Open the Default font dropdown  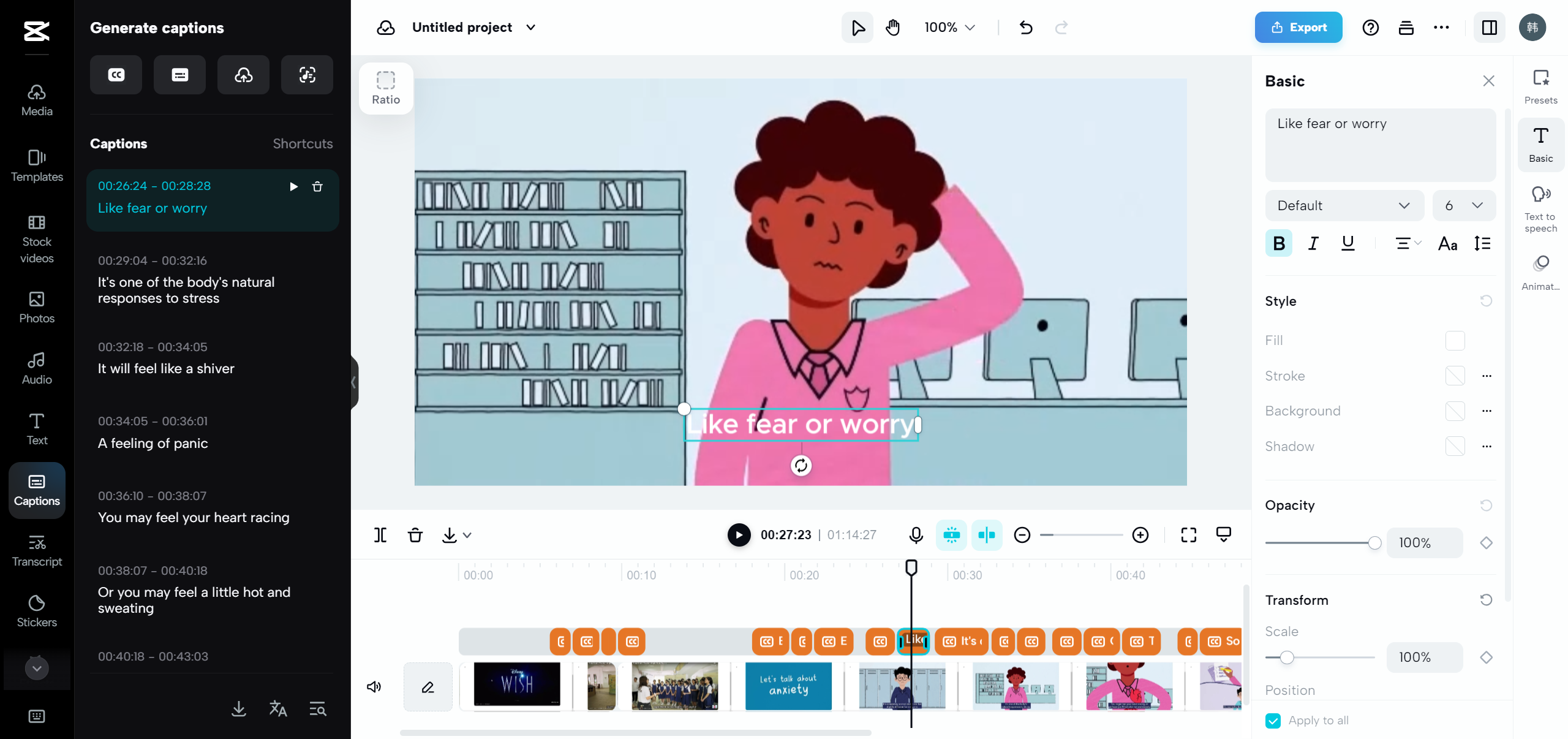point(1343,205)
